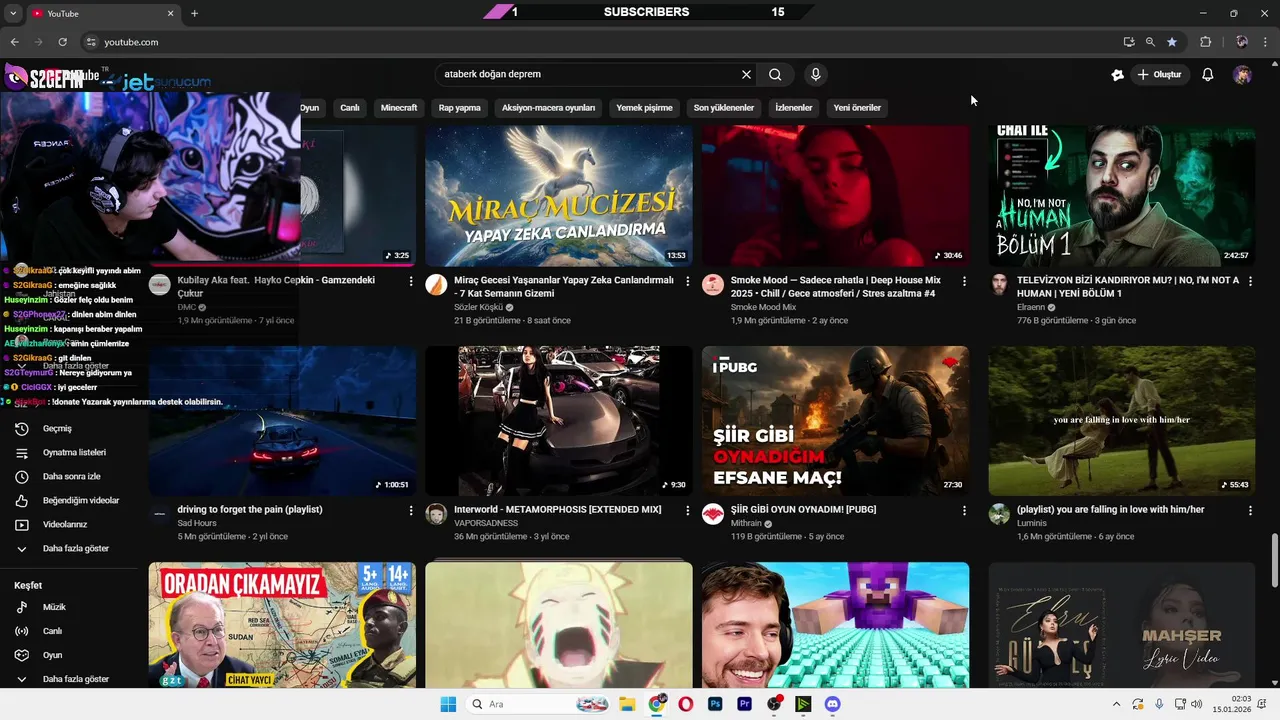The height and width of the screenshot is (720, 1280).
Task: Open the PUBG Efsane Maç thumbnail
Action: click(835, 421)
